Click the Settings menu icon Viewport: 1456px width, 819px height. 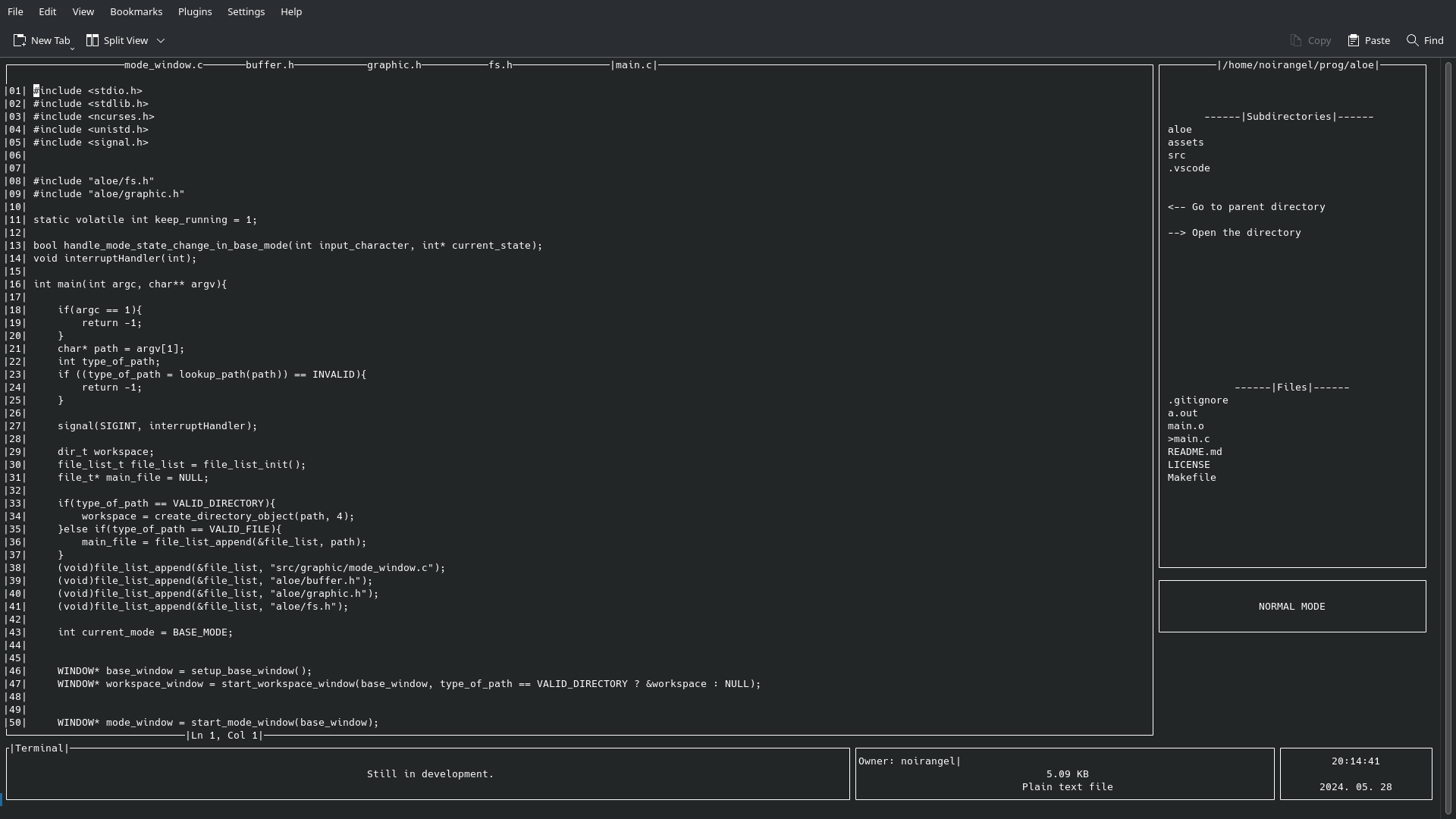[246, 11]
